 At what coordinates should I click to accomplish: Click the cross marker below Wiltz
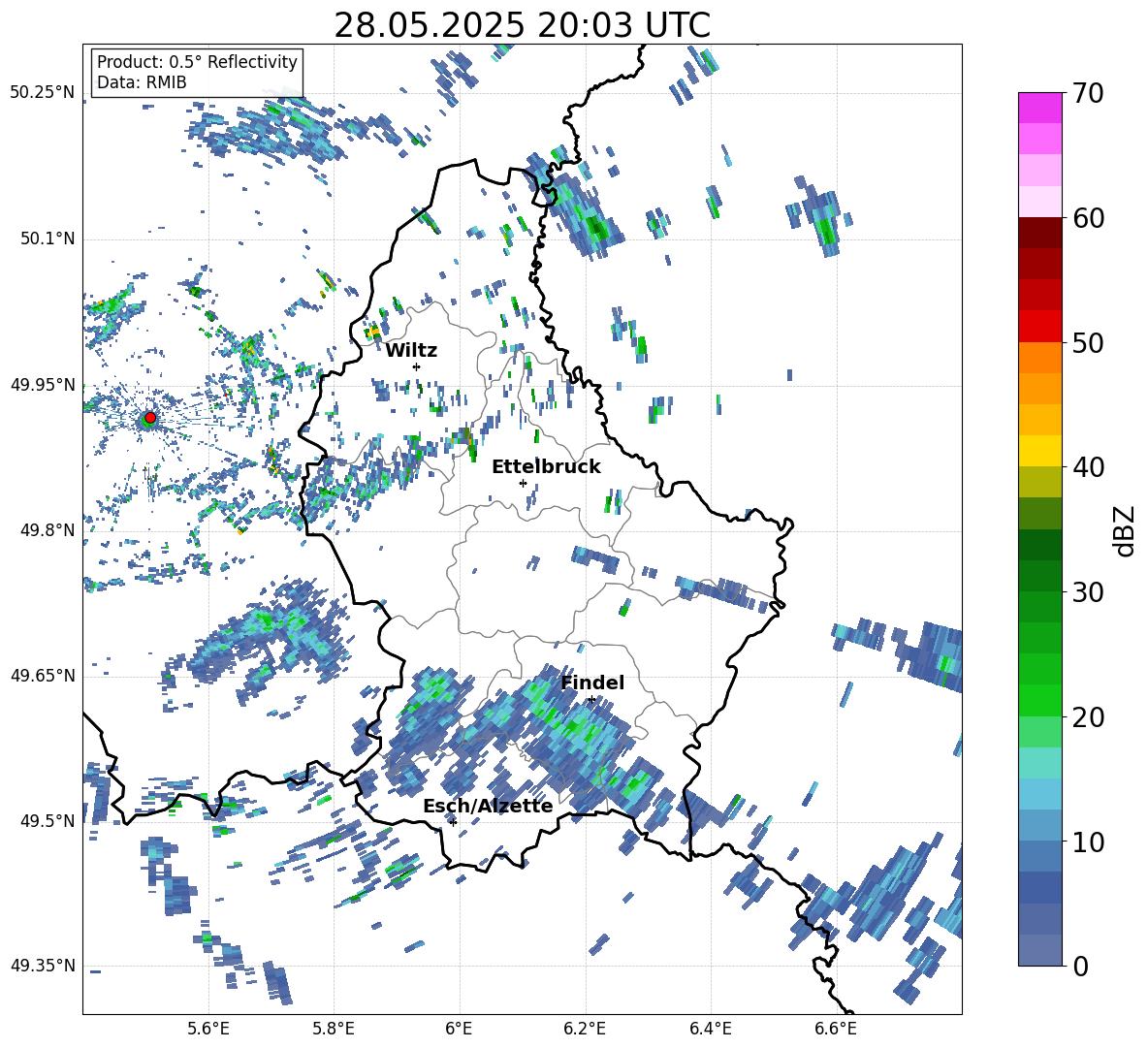click(417, 366)
